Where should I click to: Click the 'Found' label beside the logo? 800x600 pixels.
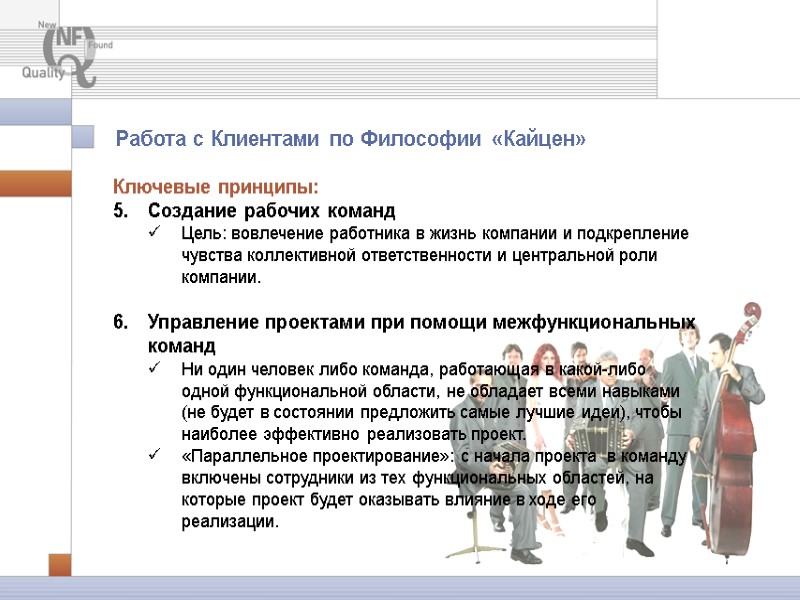click(x=101, y=45)
